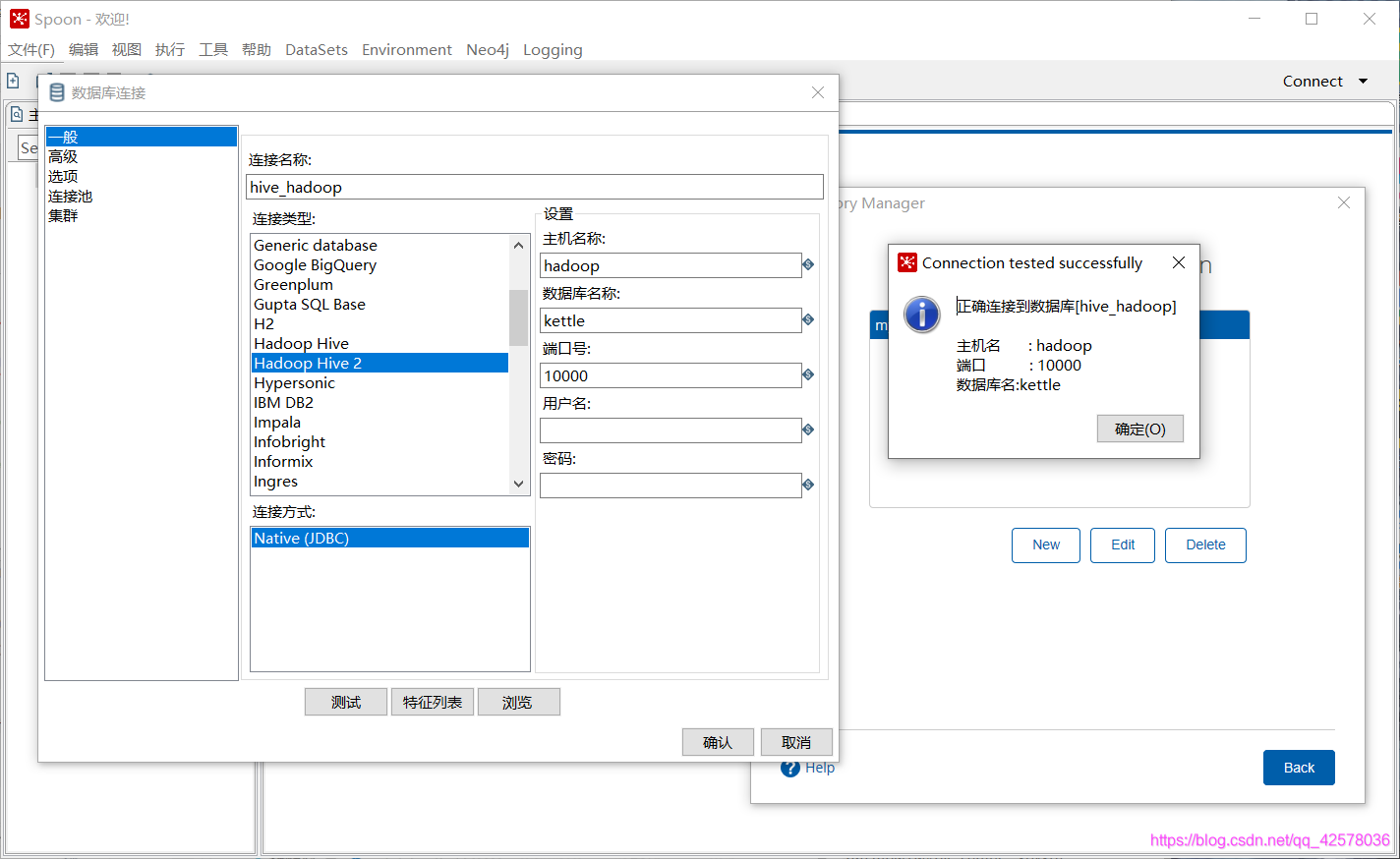This screenshot has height=859, width=1400.
Task: Click the database name field kettle
Action: tap(671, 320)
